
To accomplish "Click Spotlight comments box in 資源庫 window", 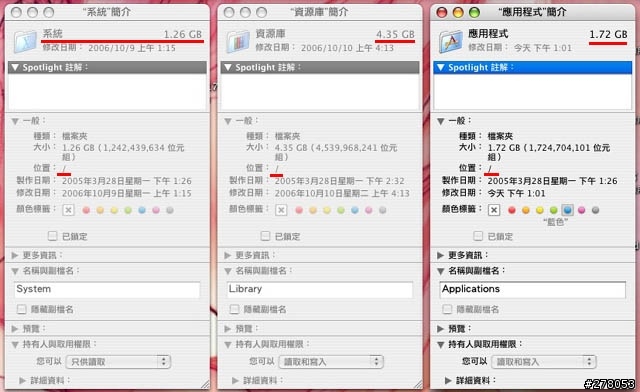I will (320, 92).
